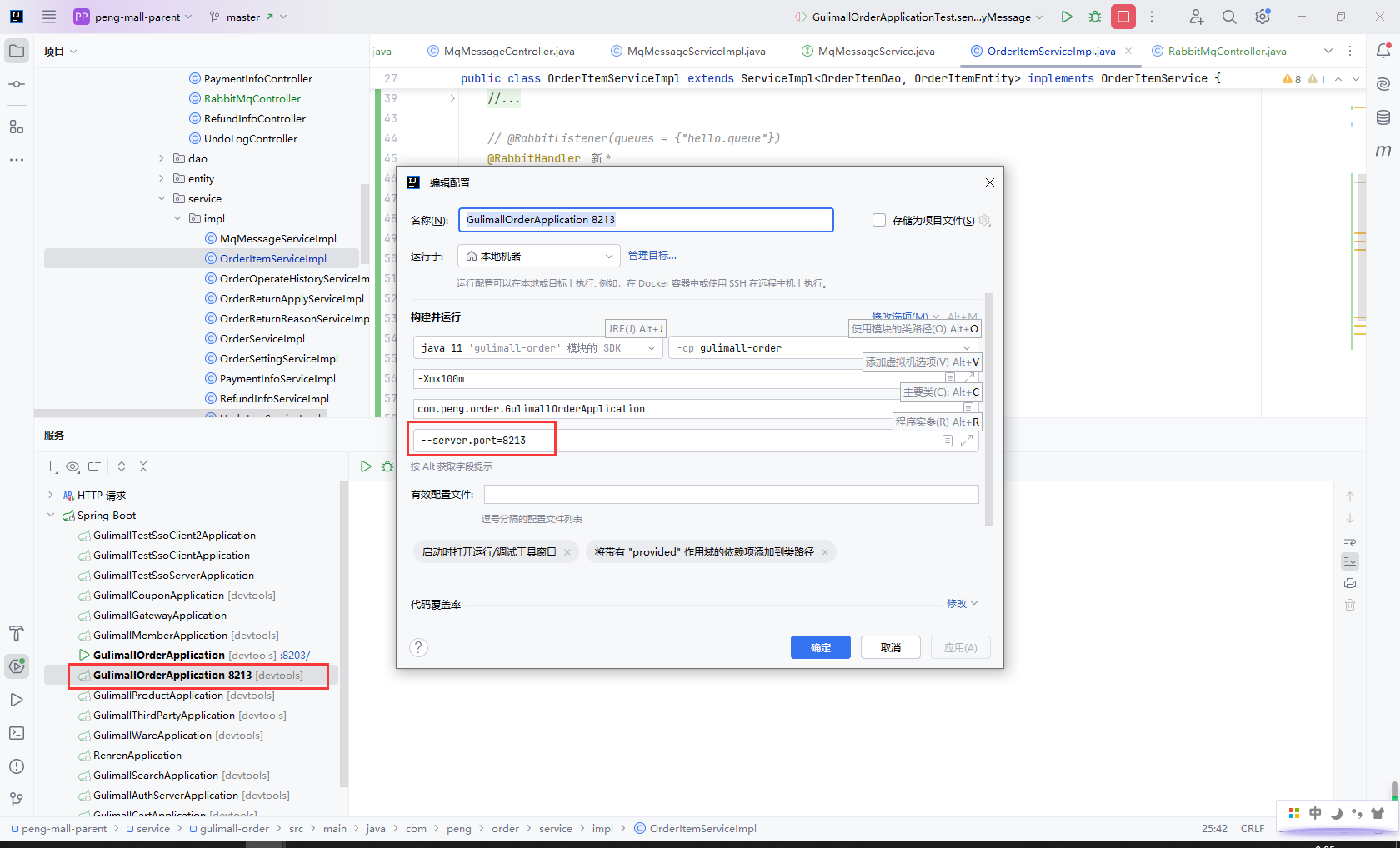
Task: Select GulimallGatewayApplication in services list
Action: click(160, 616)
